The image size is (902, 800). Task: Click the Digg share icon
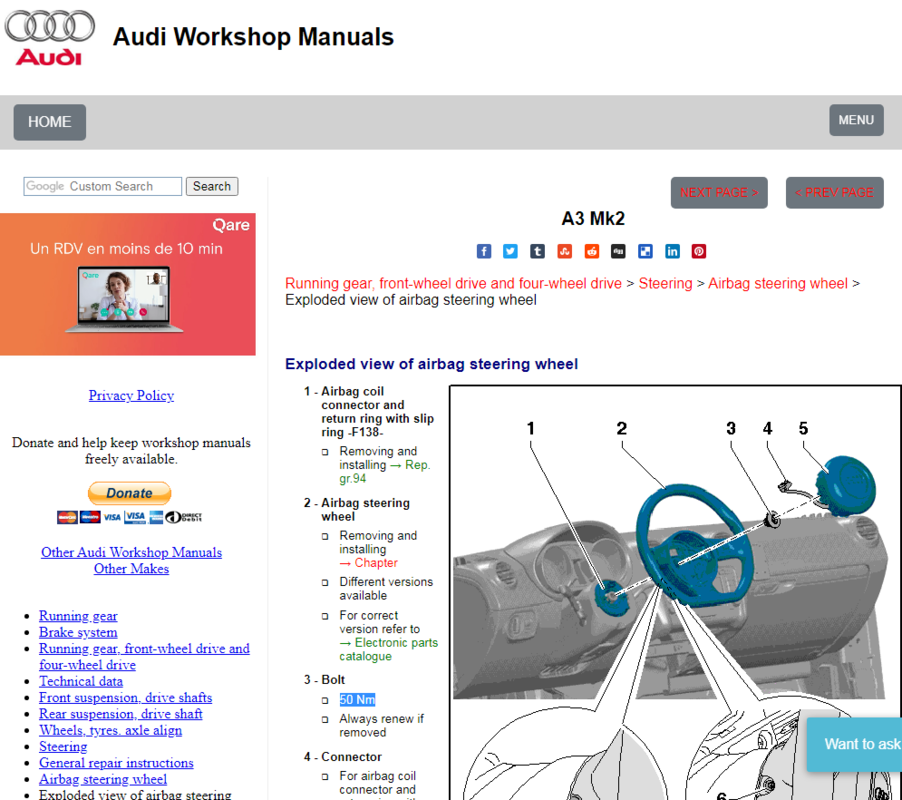(618, 251)
